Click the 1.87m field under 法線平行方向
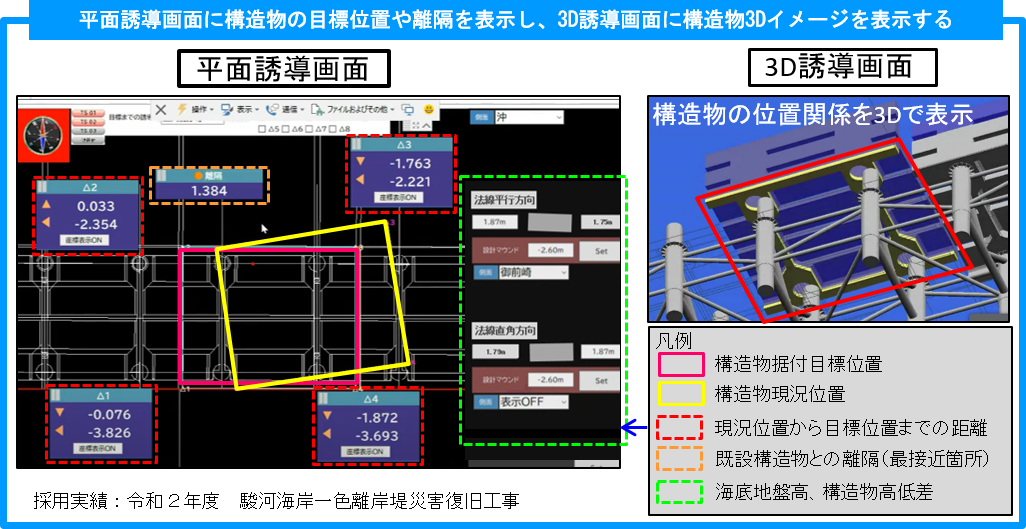1026x529 pixels. (495, 223)
